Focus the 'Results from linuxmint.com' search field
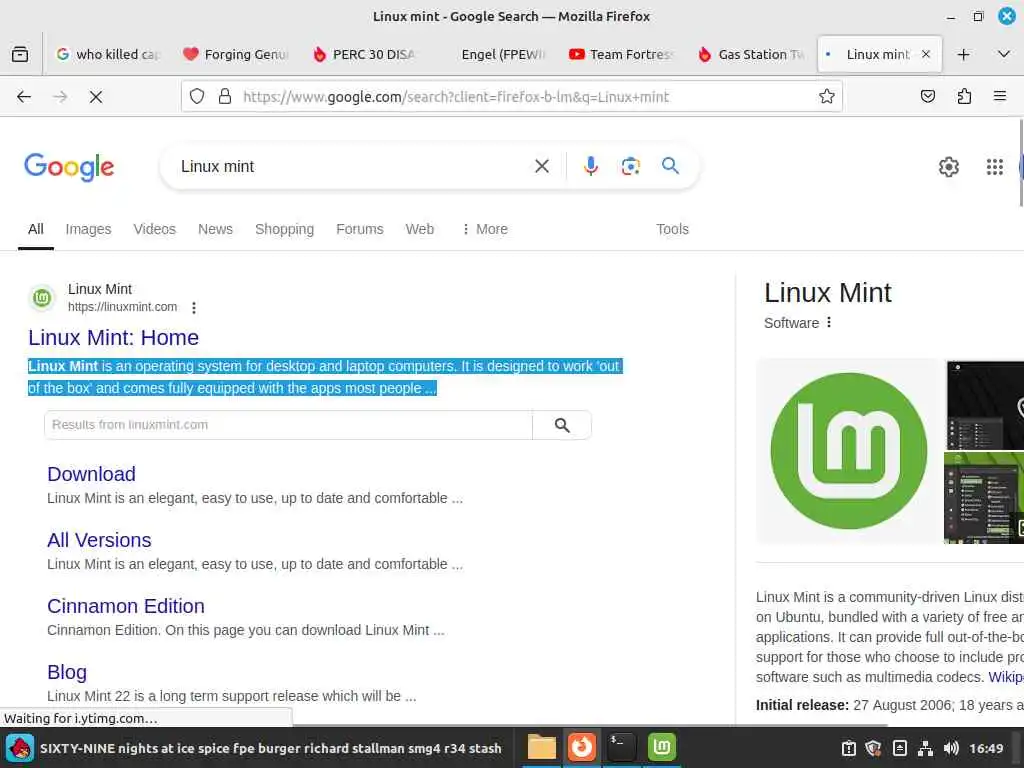 [x=288, y=425]
